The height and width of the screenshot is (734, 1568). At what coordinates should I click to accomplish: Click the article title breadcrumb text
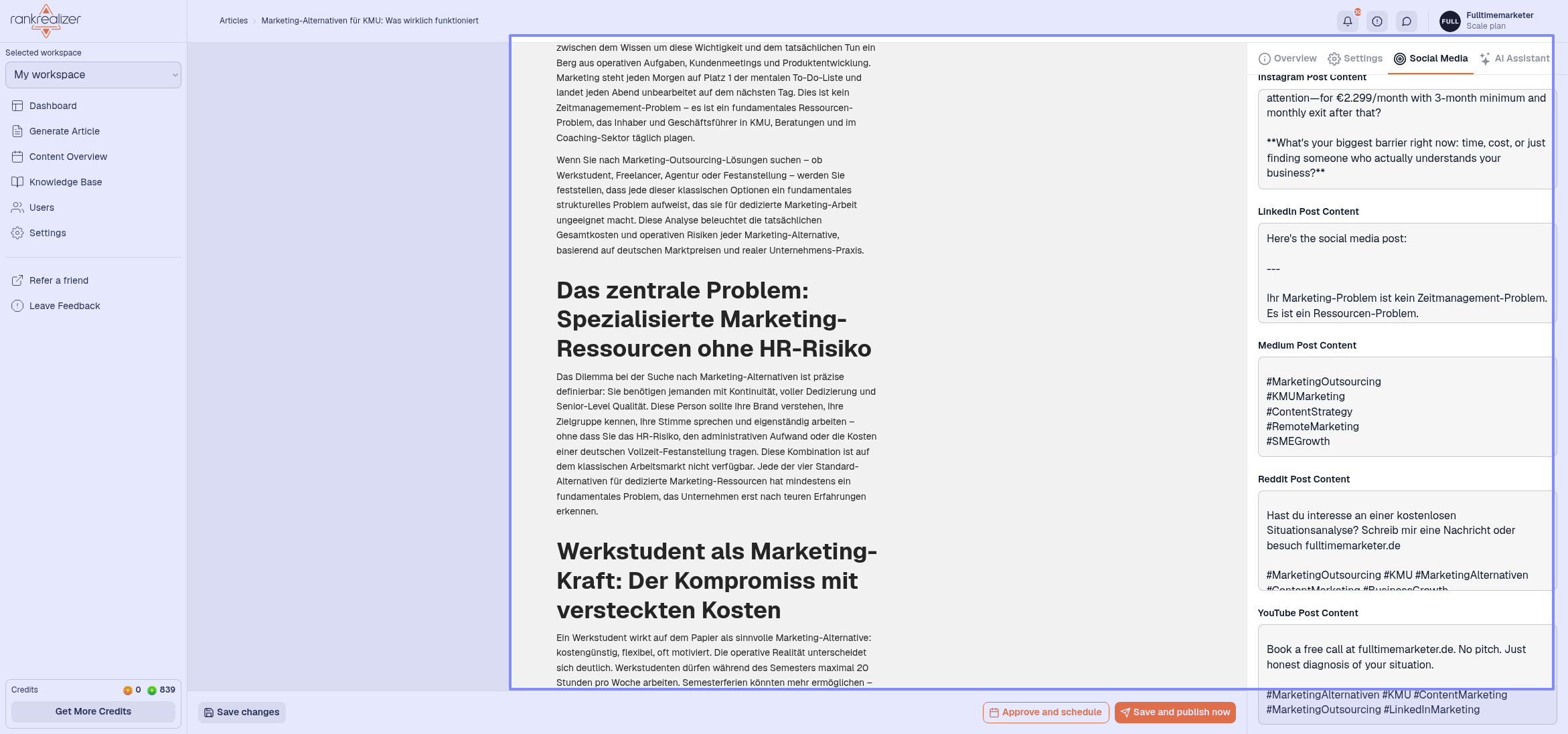(370, 21)
